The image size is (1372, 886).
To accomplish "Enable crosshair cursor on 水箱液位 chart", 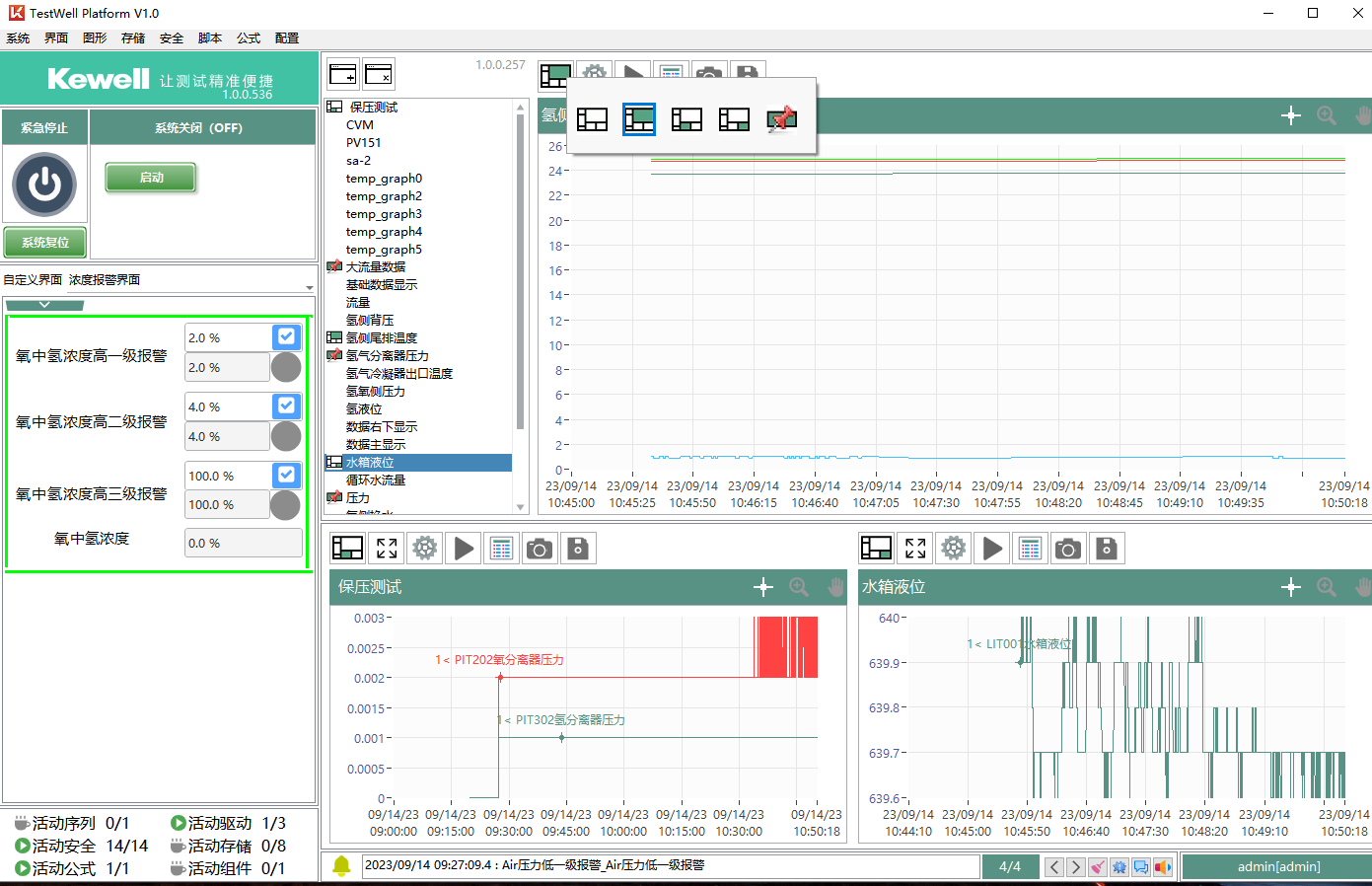I will tap(1290, 588).
